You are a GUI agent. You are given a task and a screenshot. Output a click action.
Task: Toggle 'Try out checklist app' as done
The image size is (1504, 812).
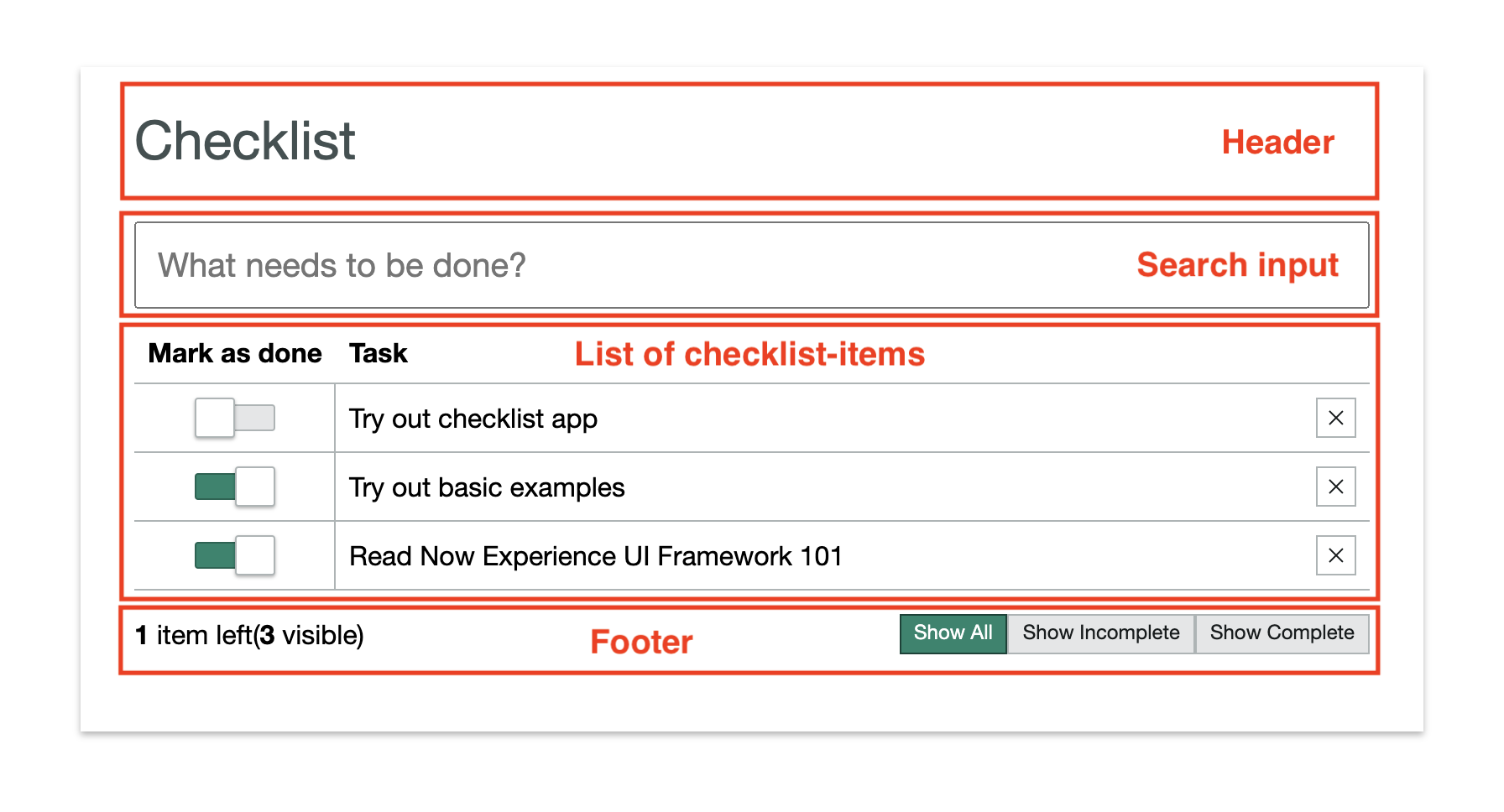235,418
